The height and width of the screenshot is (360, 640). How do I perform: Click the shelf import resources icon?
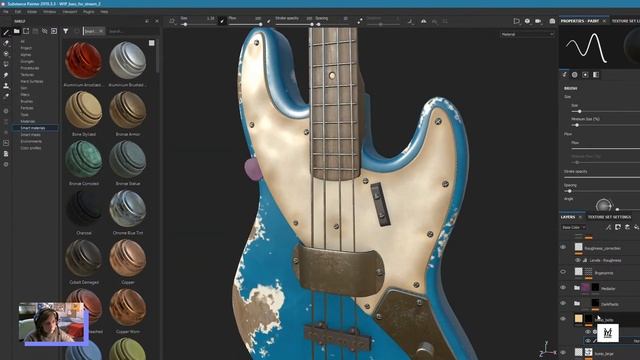tap(54, 31)
